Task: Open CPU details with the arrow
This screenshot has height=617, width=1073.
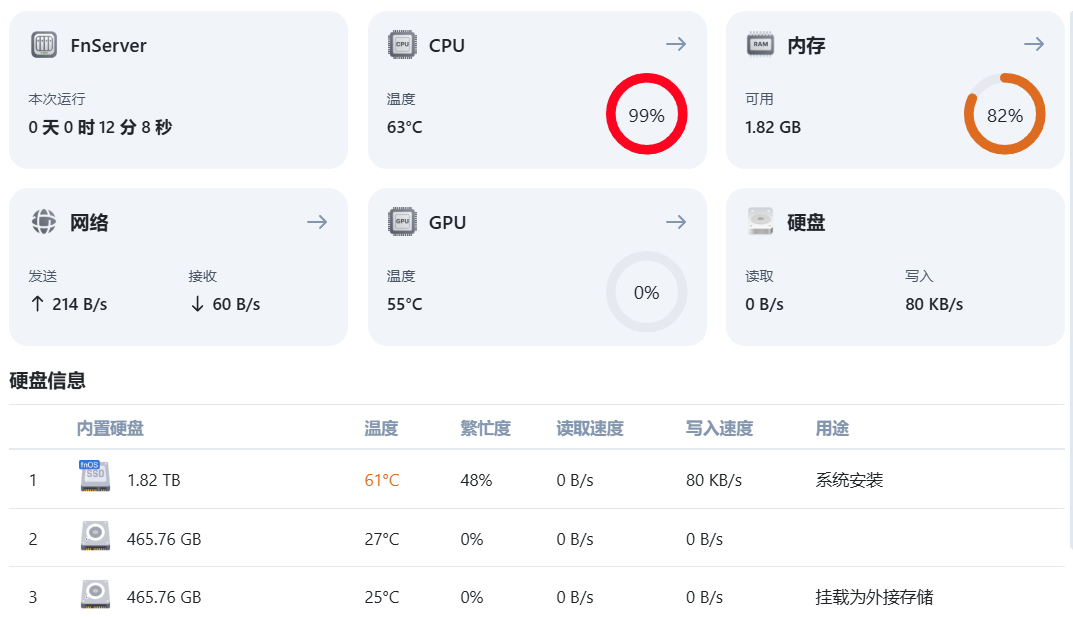Action: click(x=676, y=44)
